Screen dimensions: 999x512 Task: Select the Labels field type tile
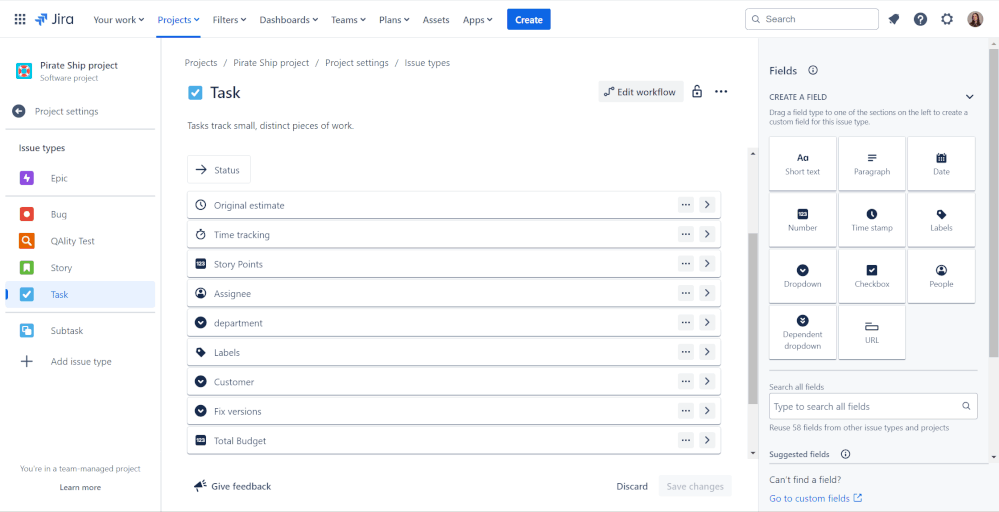coord(941,220)
